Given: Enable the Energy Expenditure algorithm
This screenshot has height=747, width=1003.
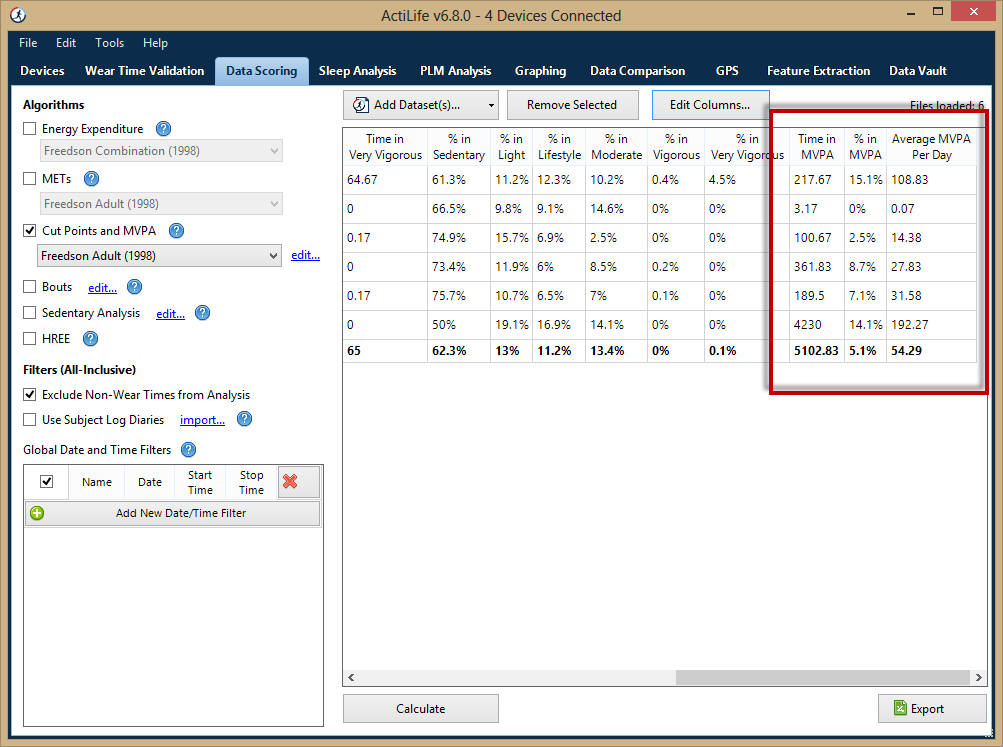Looking at the screenshot, I should 29,128.
